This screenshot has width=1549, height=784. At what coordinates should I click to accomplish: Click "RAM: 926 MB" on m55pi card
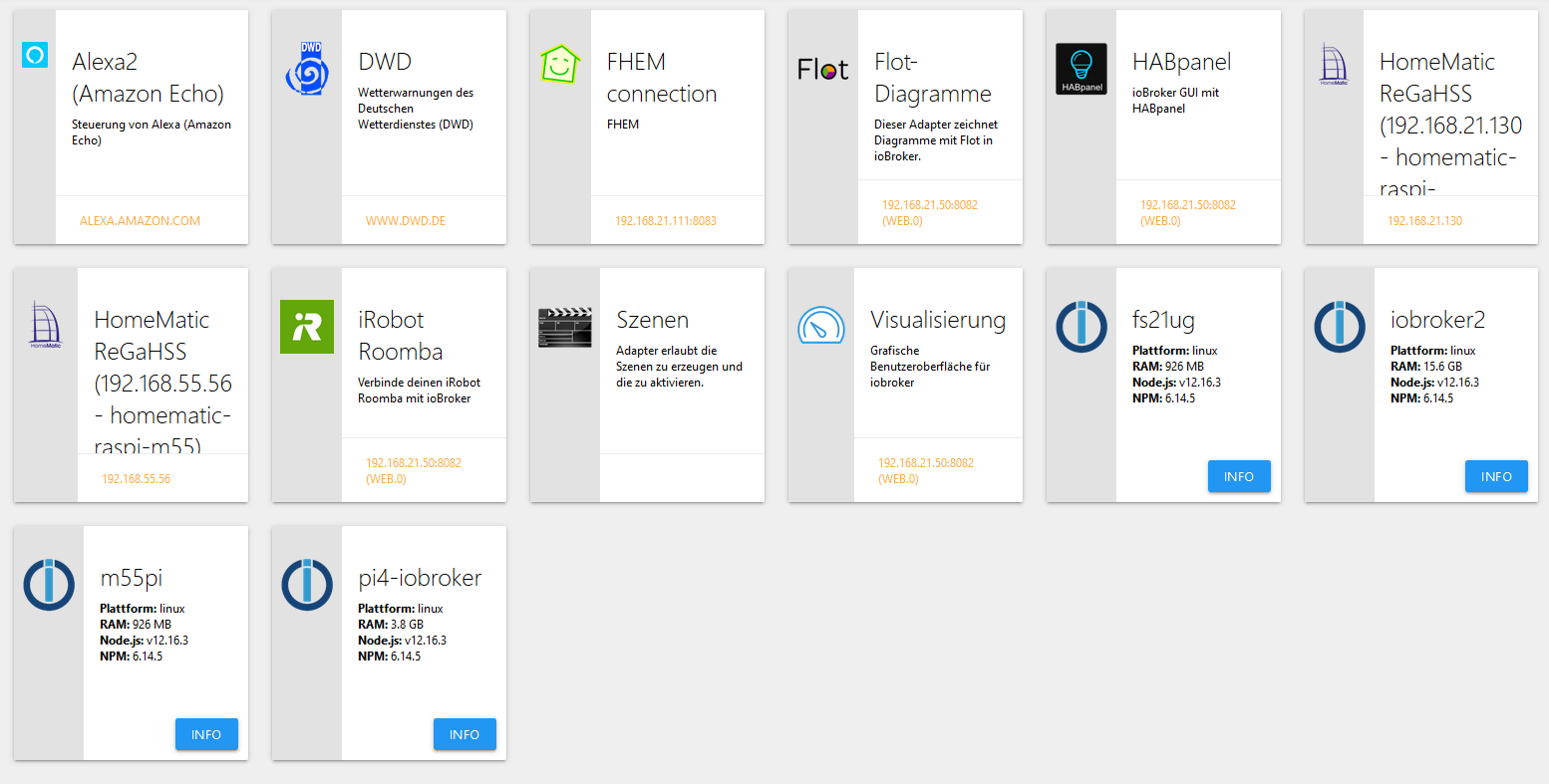[x=136, y=625]
